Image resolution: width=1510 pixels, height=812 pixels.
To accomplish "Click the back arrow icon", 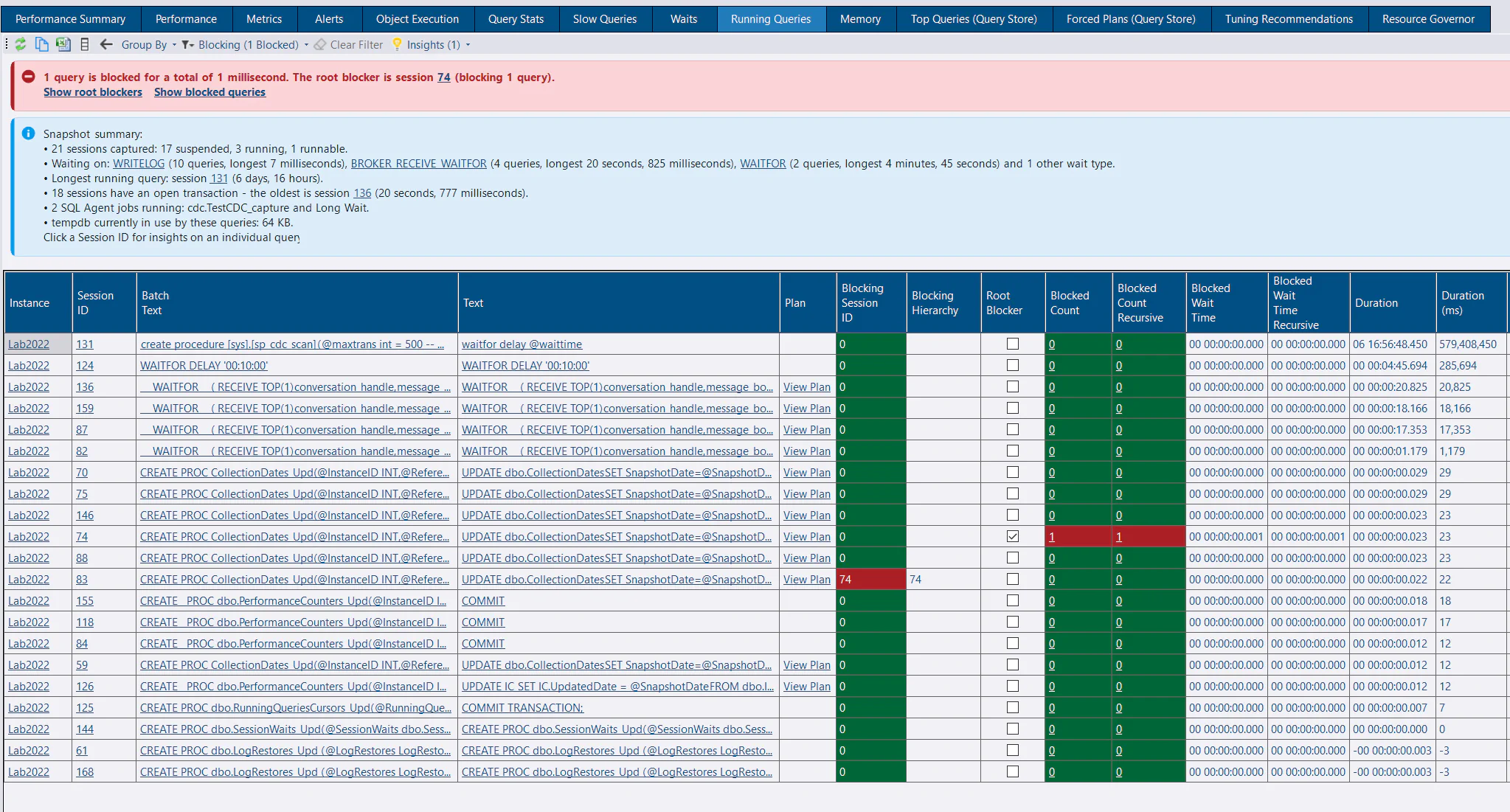I will coord(106,44).
